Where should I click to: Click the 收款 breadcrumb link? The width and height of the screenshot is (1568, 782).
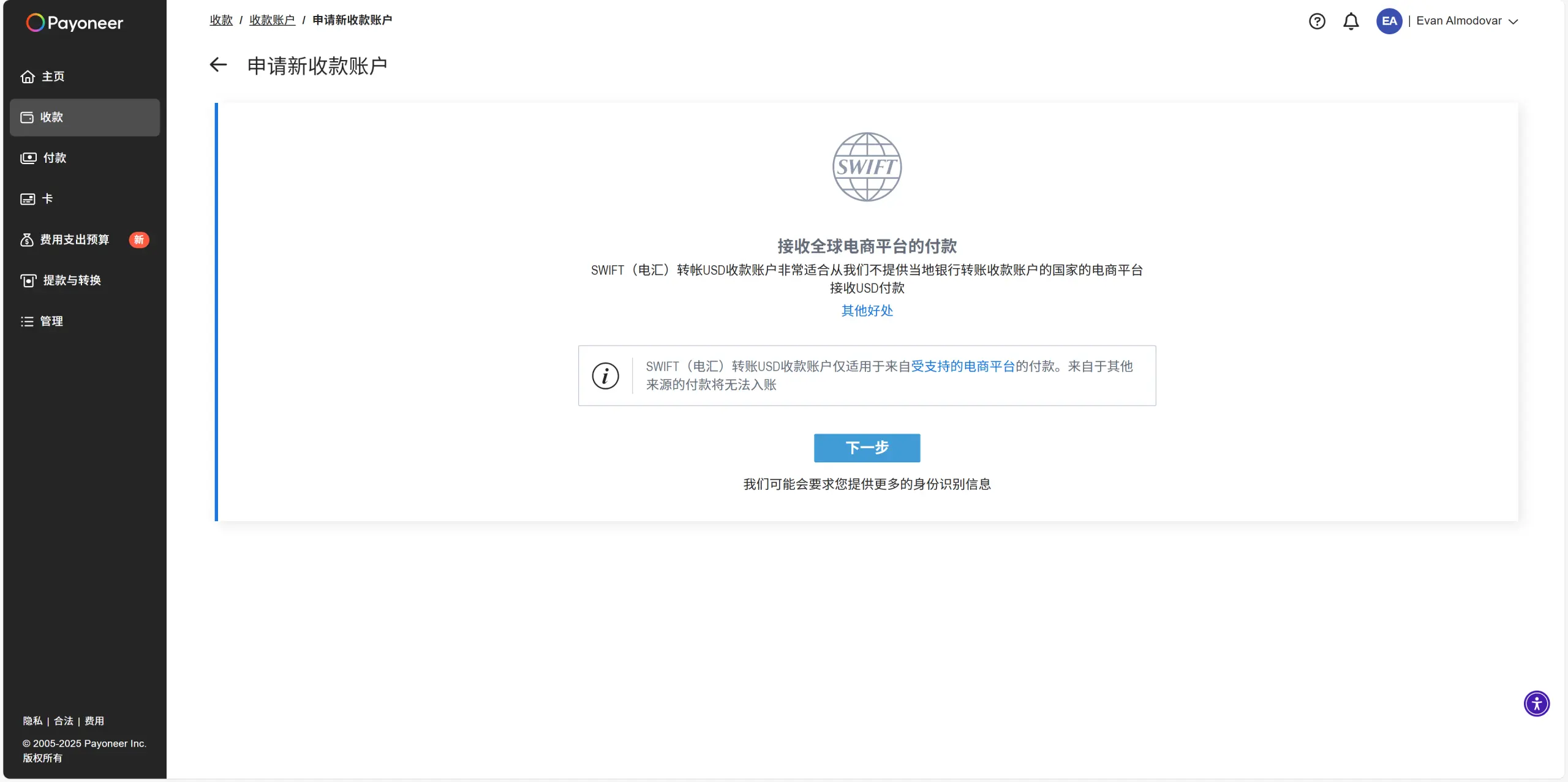tap(221, 20)
